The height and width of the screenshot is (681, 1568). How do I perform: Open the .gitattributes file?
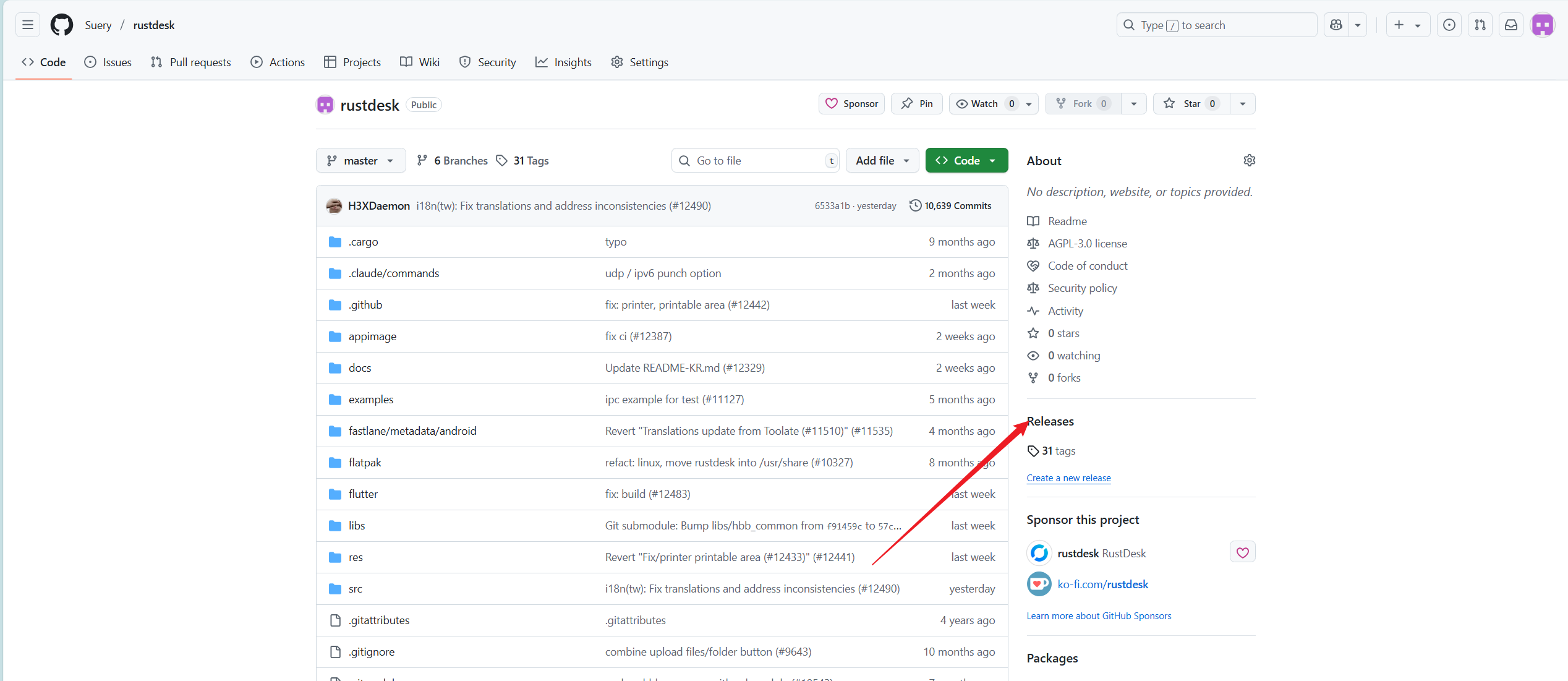click(379, 620)
